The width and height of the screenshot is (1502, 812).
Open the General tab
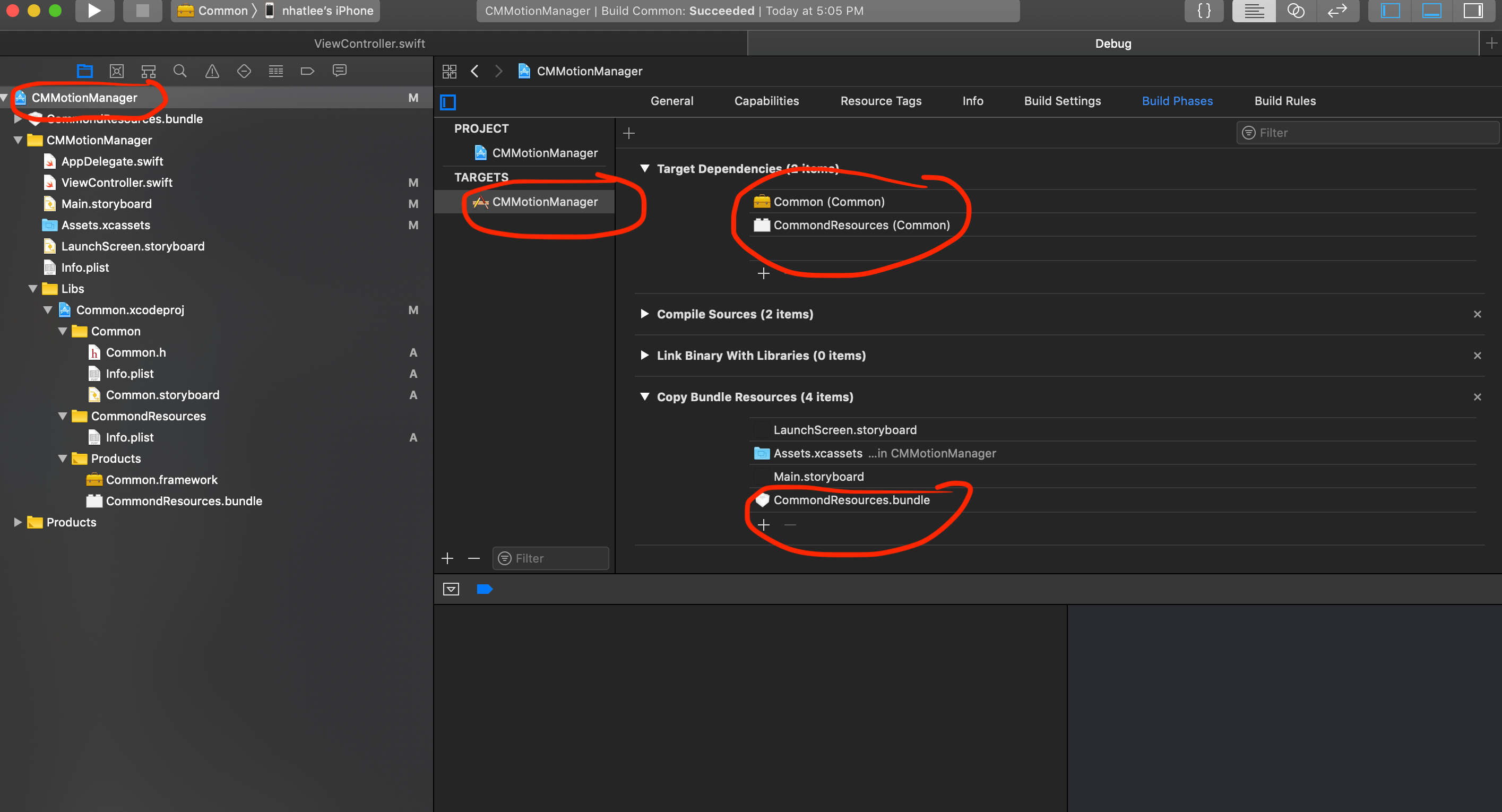point(672,101)
